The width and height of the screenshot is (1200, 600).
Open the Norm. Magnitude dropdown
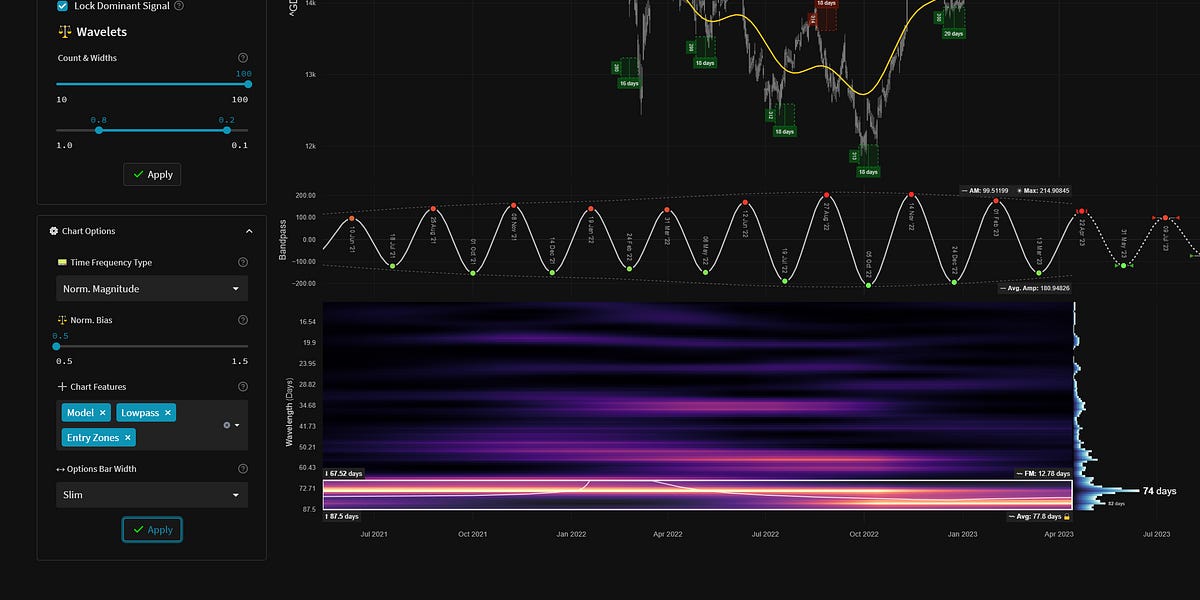tap(150, 289)
